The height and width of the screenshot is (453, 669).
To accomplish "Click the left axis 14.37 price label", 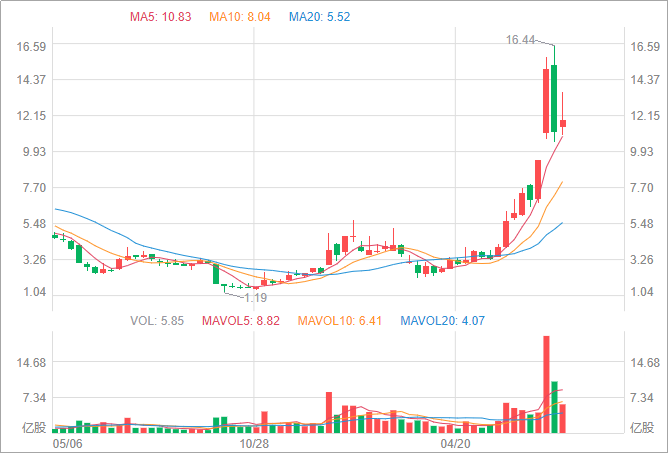I will (x=31, y=79).
